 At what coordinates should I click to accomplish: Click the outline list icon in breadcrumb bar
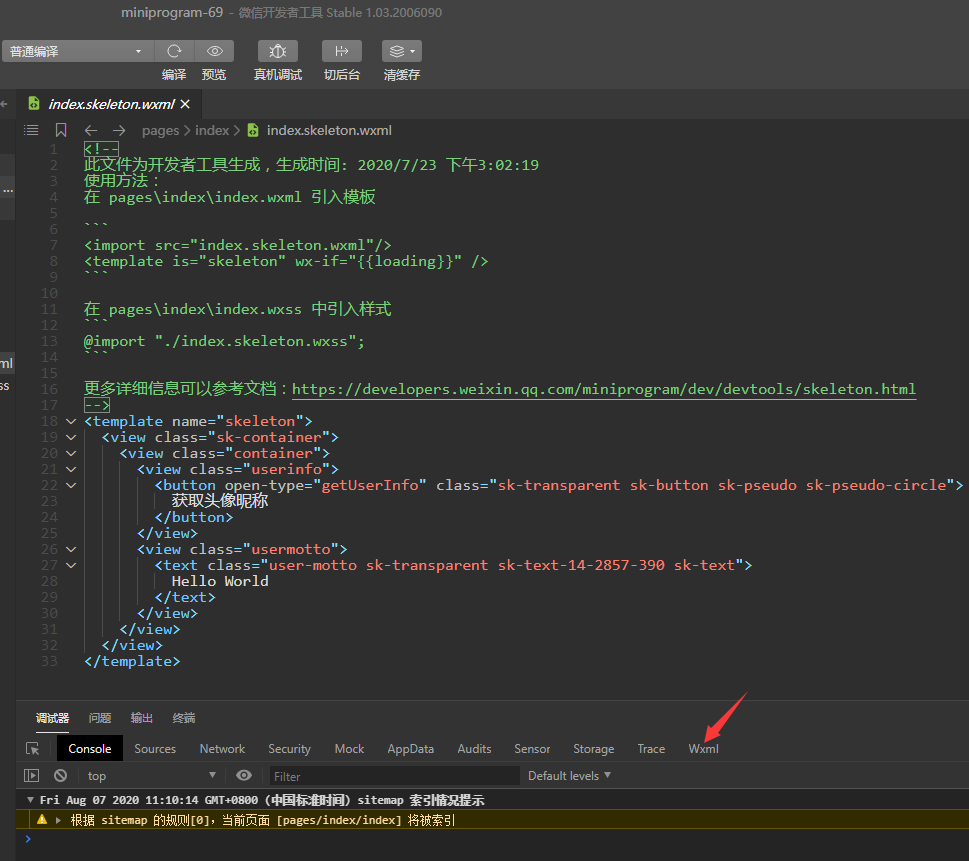[x=31, y=130]
